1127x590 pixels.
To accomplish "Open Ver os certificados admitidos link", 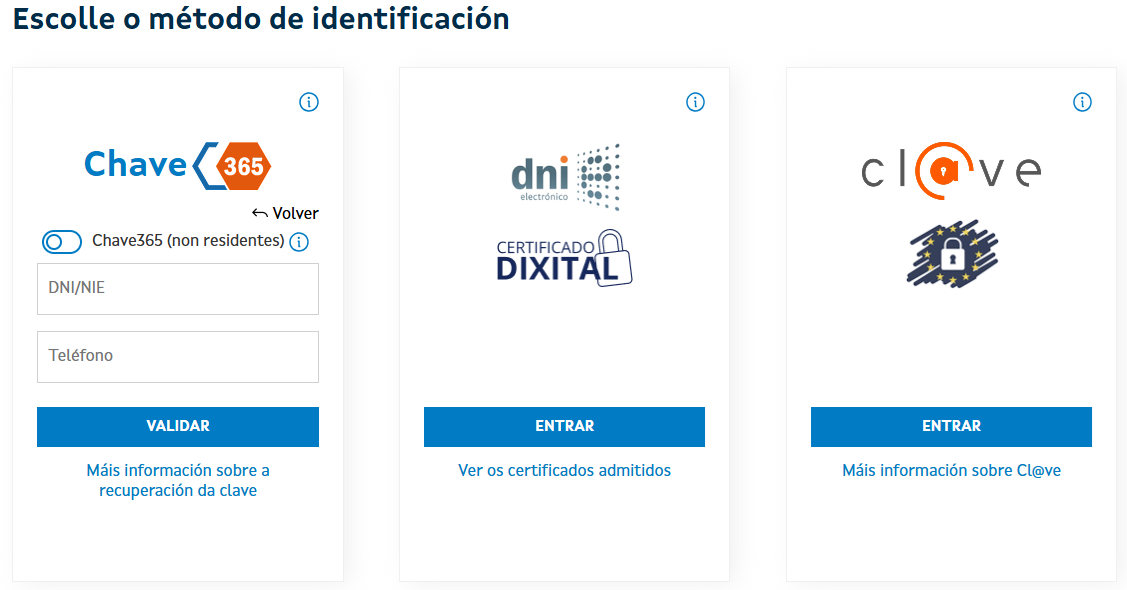I will tap(565, 470).
